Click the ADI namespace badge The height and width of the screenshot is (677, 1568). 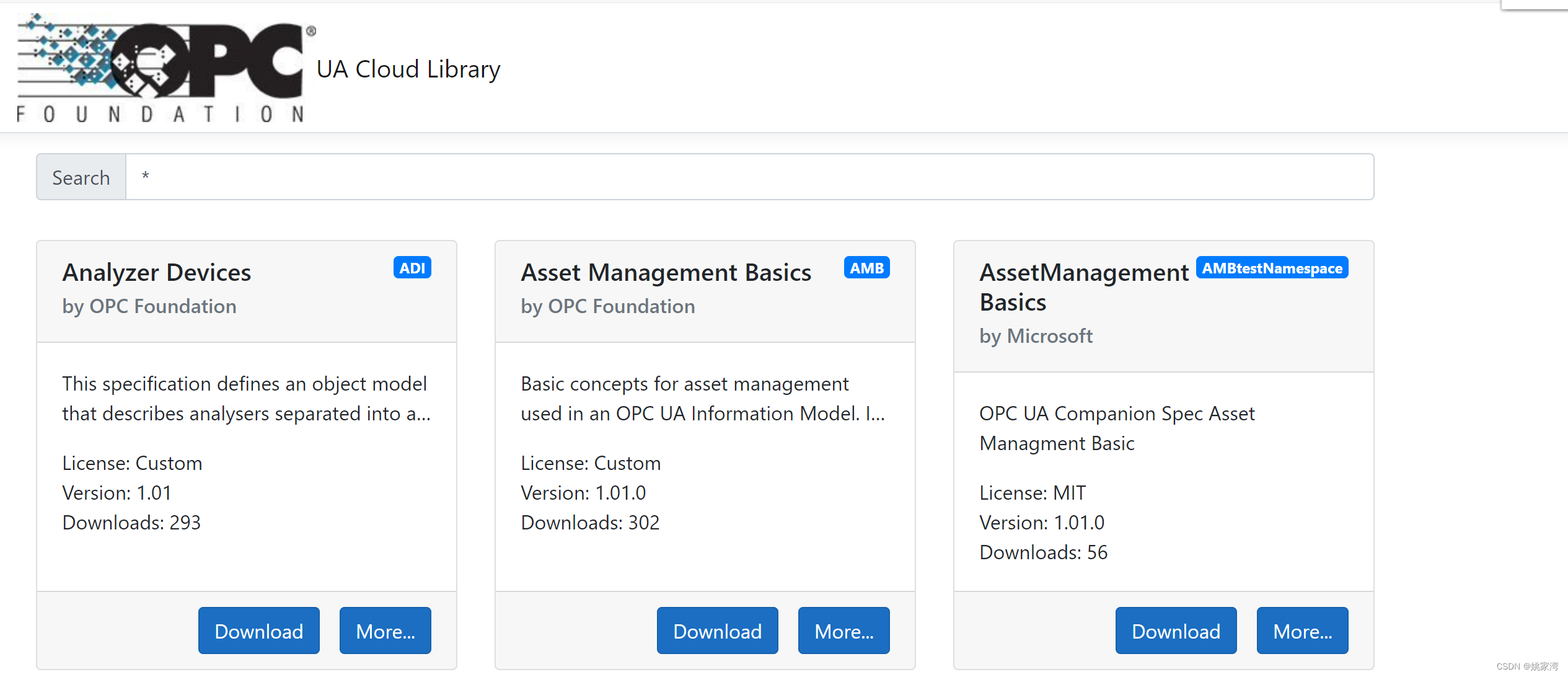click(412, 268)
